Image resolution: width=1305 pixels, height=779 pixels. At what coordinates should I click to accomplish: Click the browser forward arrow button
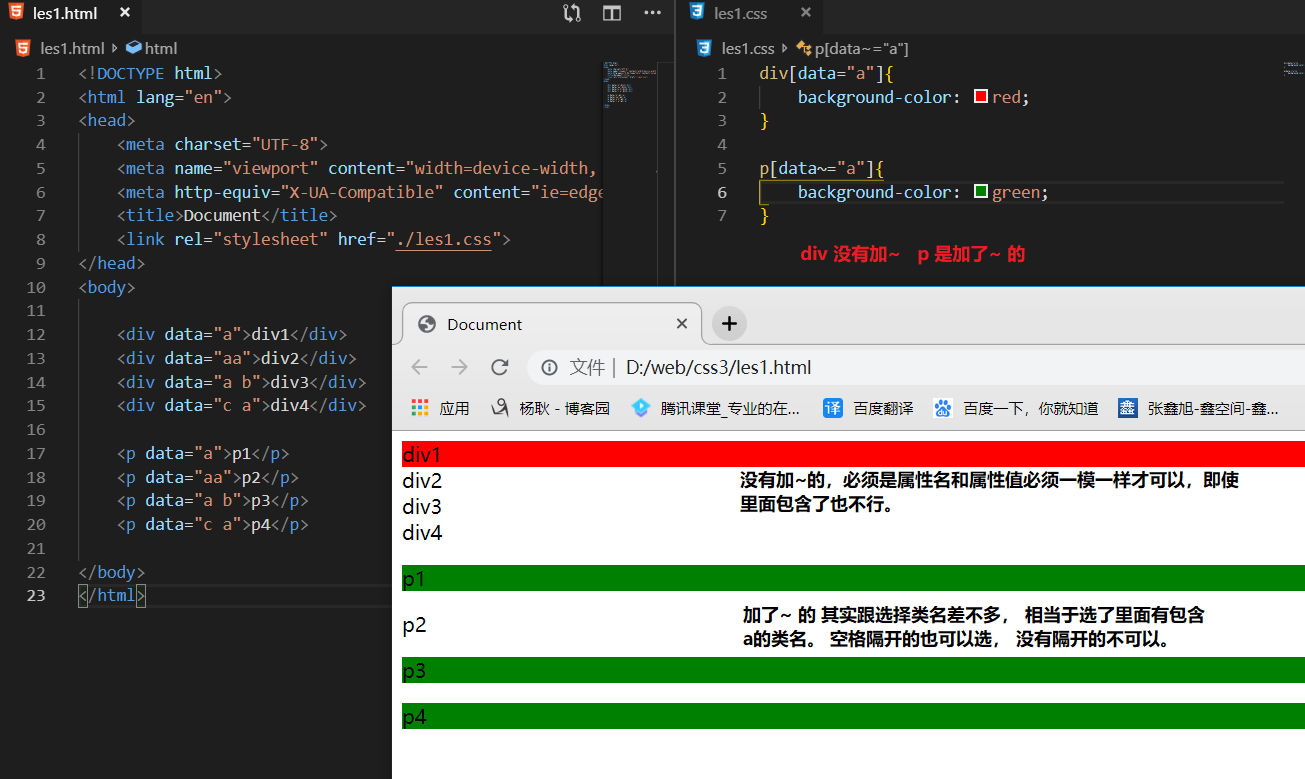459,367
